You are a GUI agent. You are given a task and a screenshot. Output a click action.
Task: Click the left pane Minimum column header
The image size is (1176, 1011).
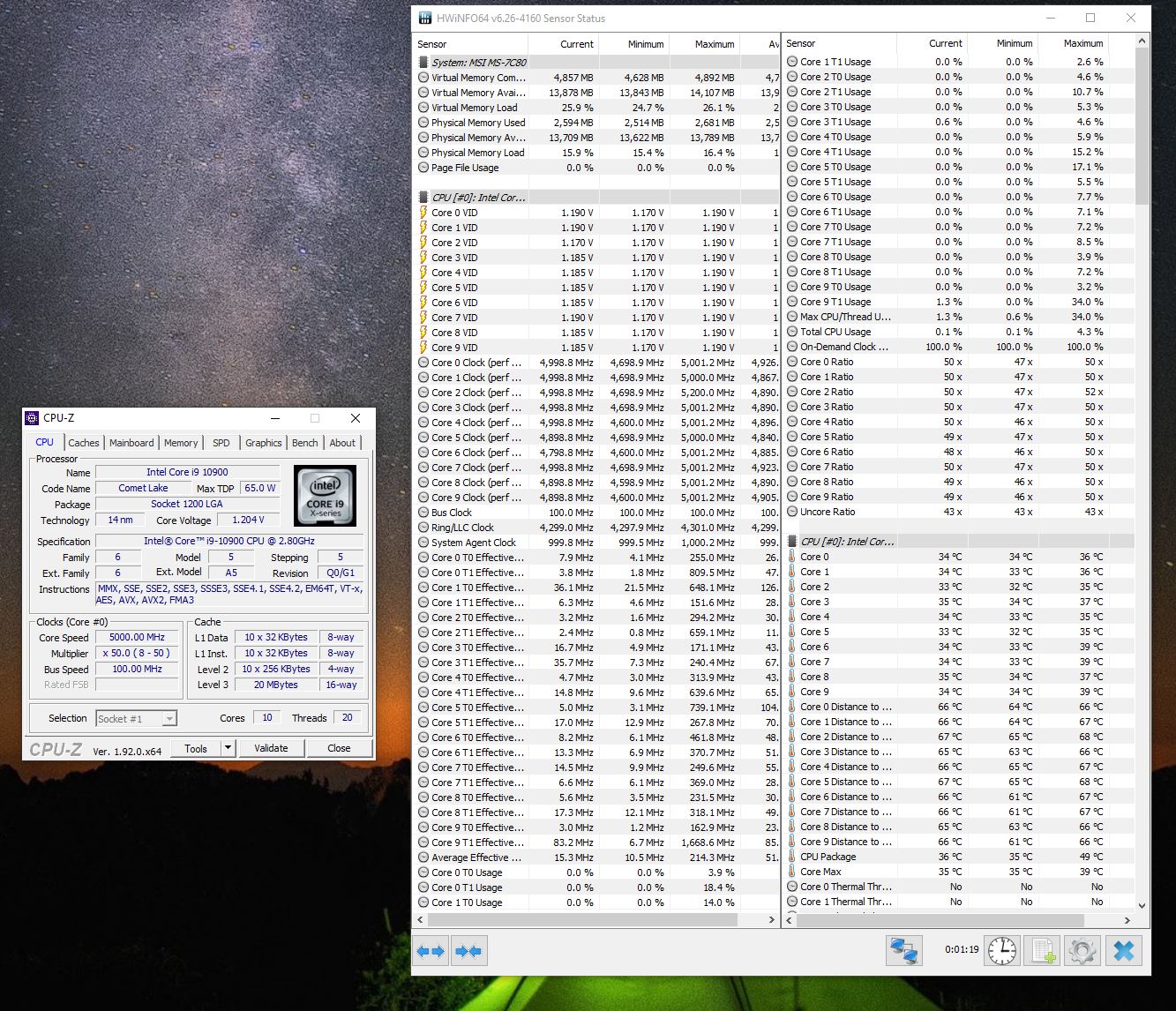click(634, 44)
